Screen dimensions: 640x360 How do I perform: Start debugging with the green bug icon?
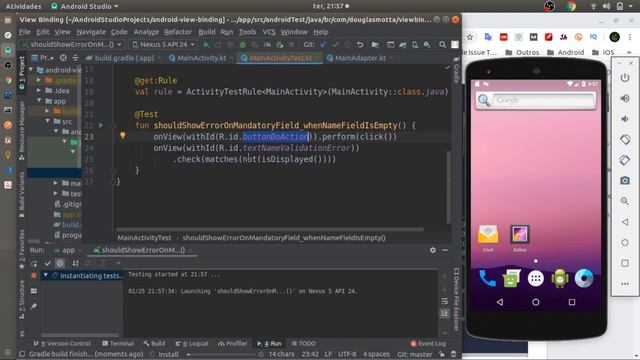[x=242, y=44]
